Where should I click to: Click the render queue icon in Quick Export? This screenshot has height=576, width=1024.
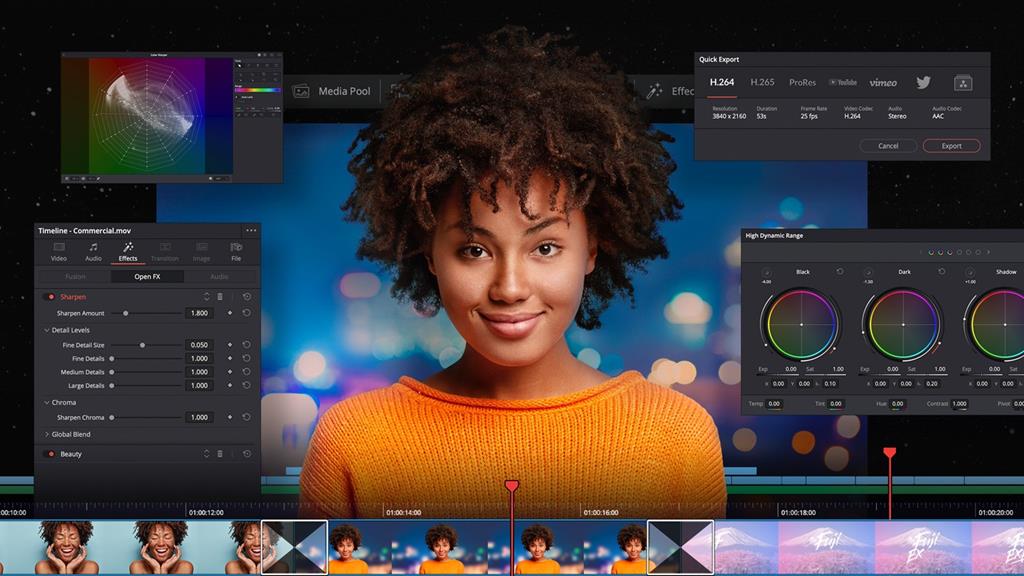click(x=962, y=83)
